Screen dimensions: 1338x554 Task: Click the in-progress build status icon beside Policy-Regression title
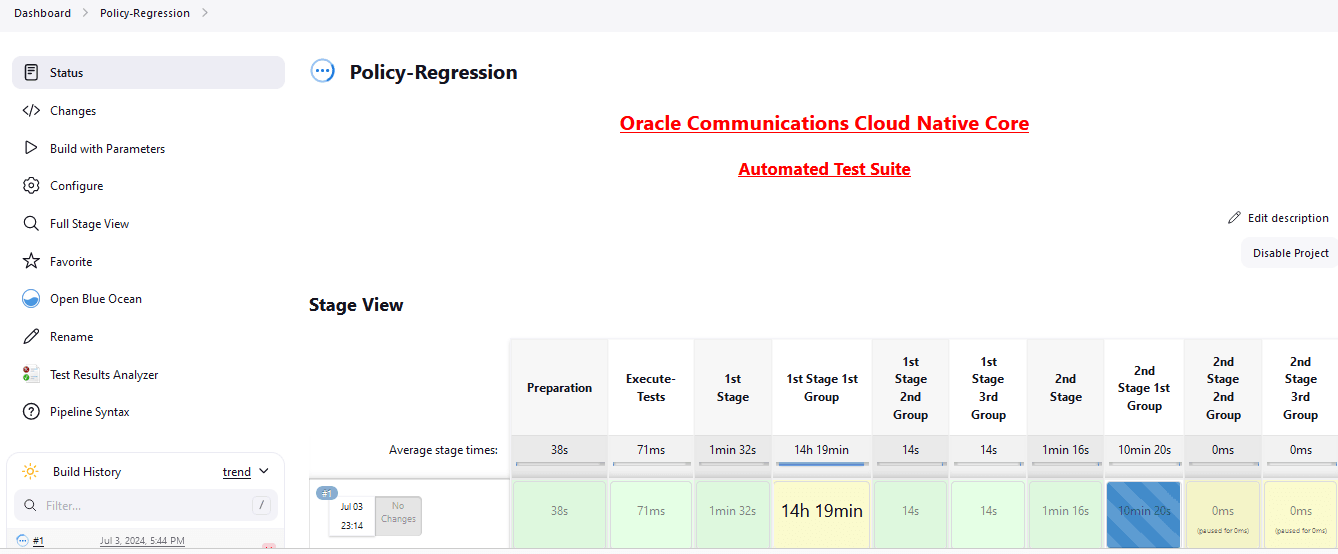(323, 71)
